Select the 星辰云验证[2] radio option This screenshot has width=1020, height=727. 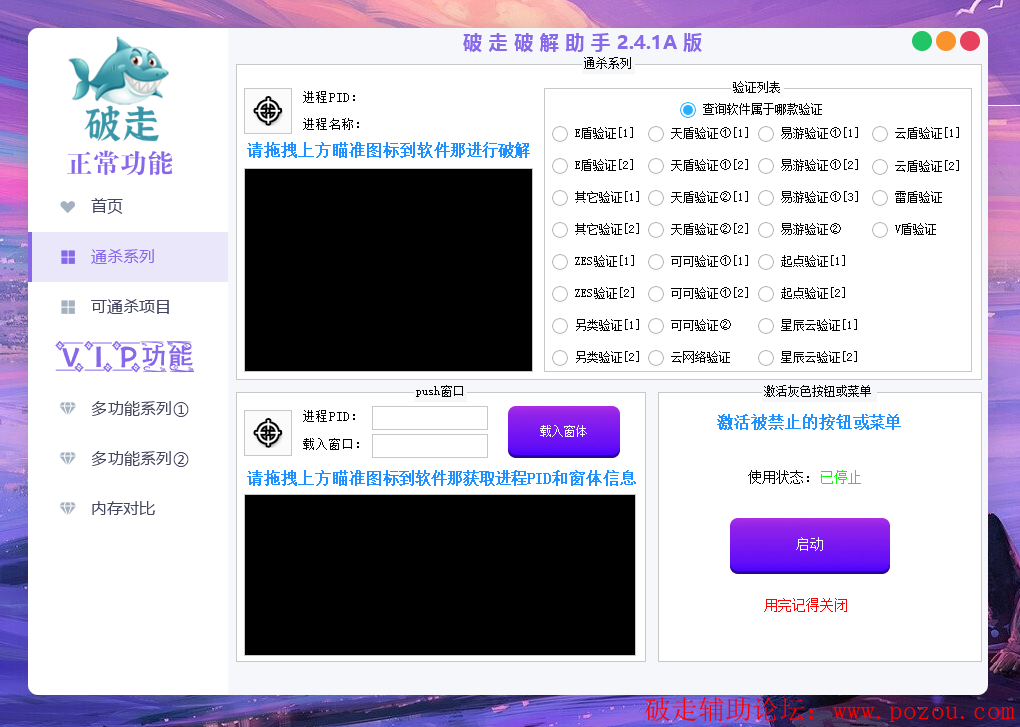pyautogui.click(x=766, y=358)
